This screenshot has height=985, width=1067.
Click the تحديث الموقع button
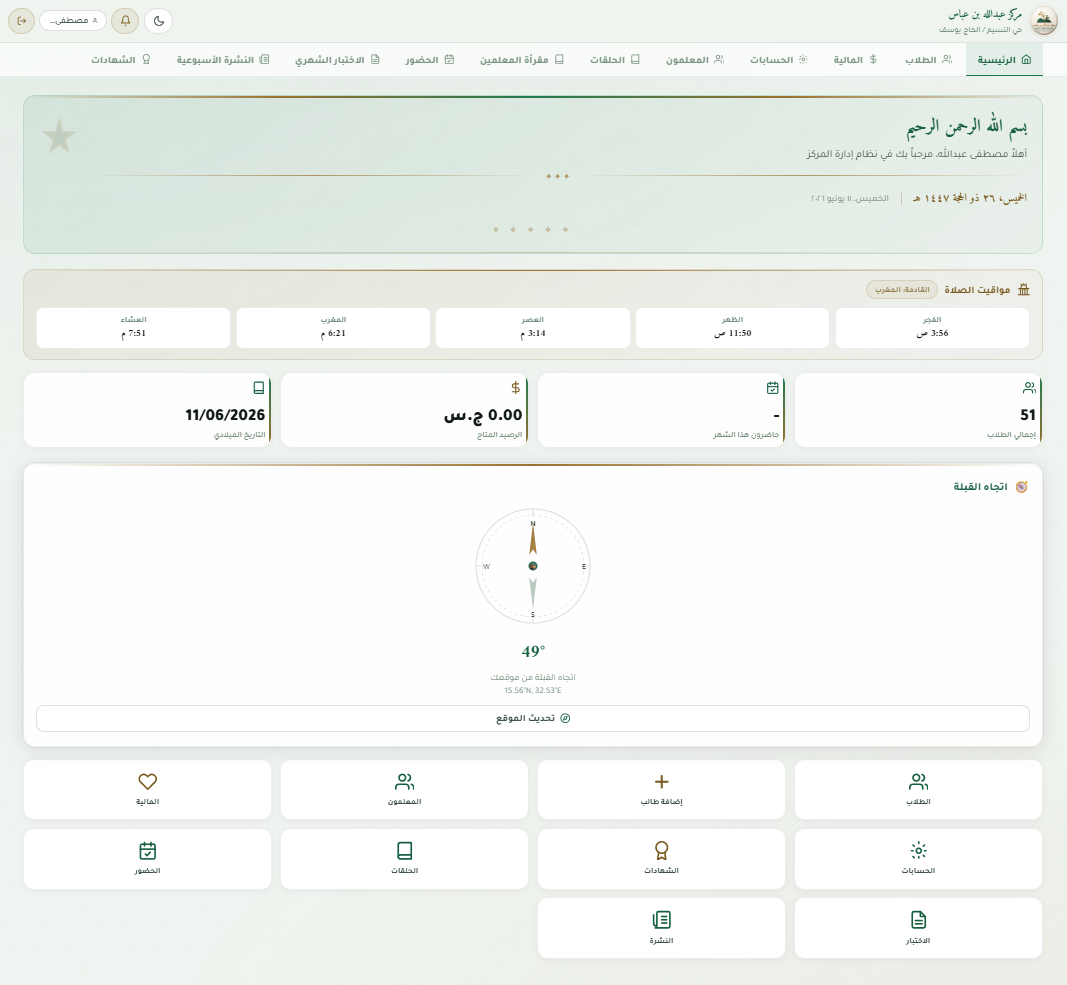(533, 718)
